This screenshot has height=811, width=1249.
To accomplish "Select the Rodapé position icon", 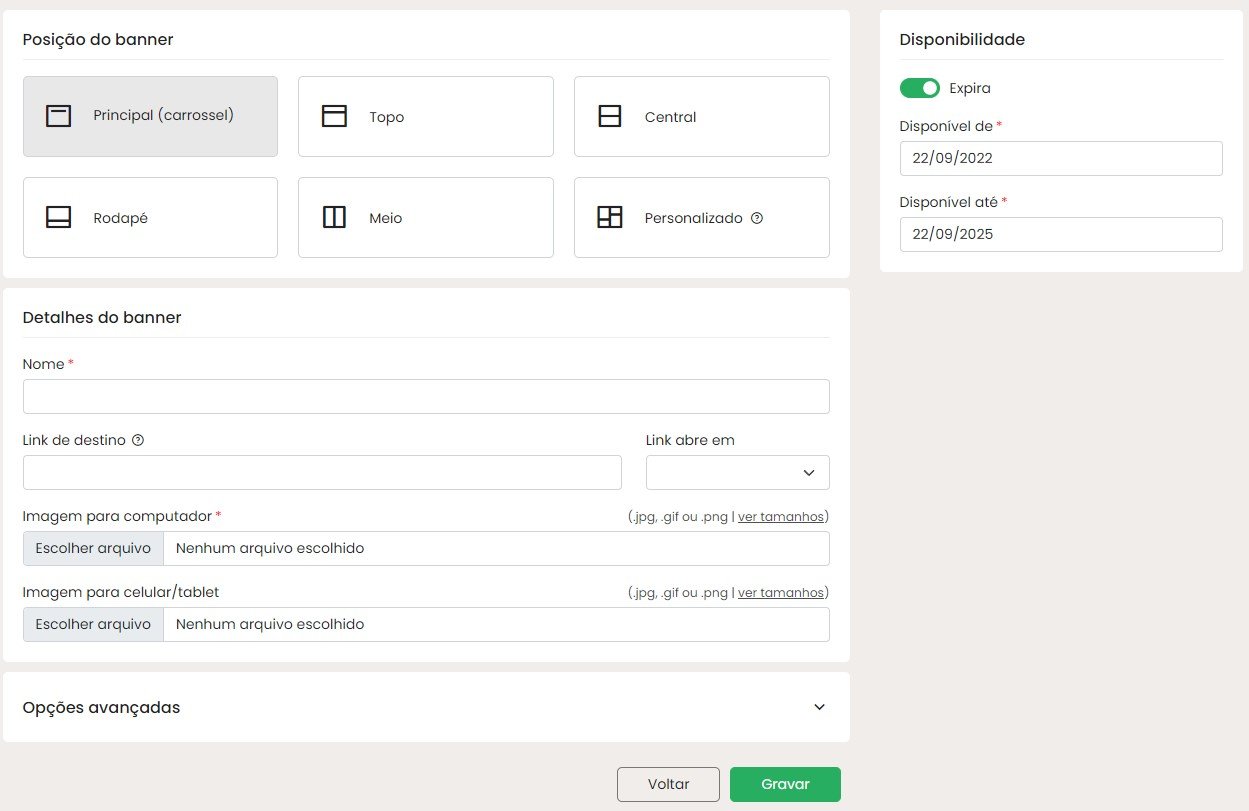I will click(x=59, y=217).
